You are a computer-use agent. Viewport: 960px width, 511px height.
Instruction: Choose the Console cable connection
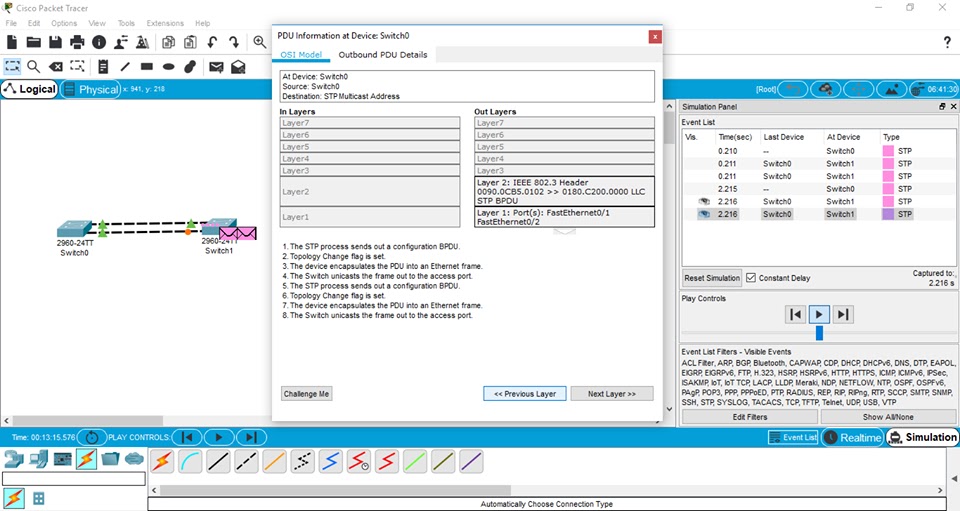pyautogui.click(x=190, y=461)
